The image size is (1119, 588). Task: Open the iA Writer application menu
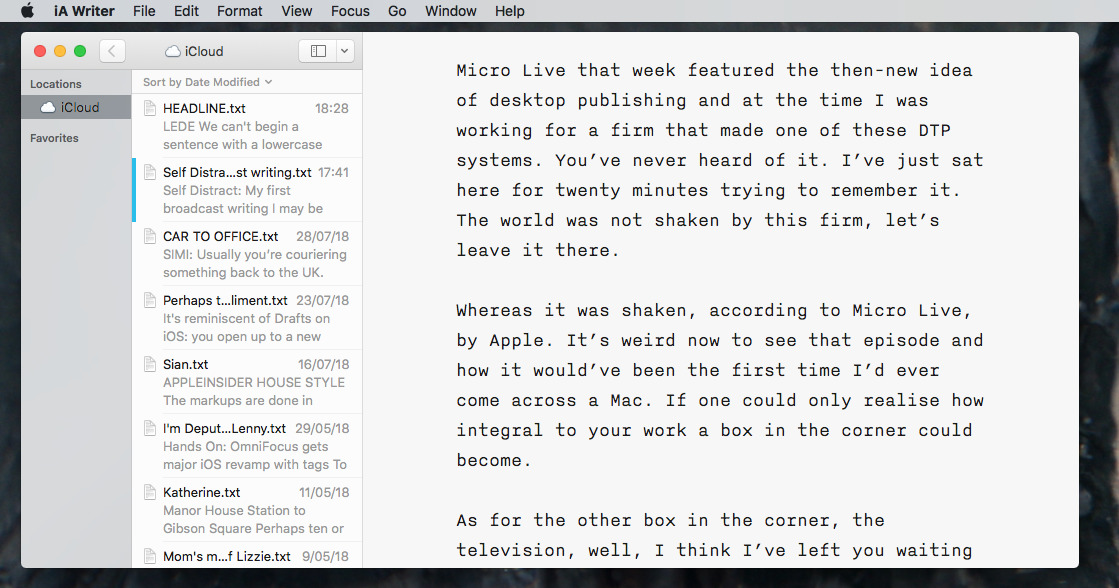pyautogui.click(x=84, y=11)
